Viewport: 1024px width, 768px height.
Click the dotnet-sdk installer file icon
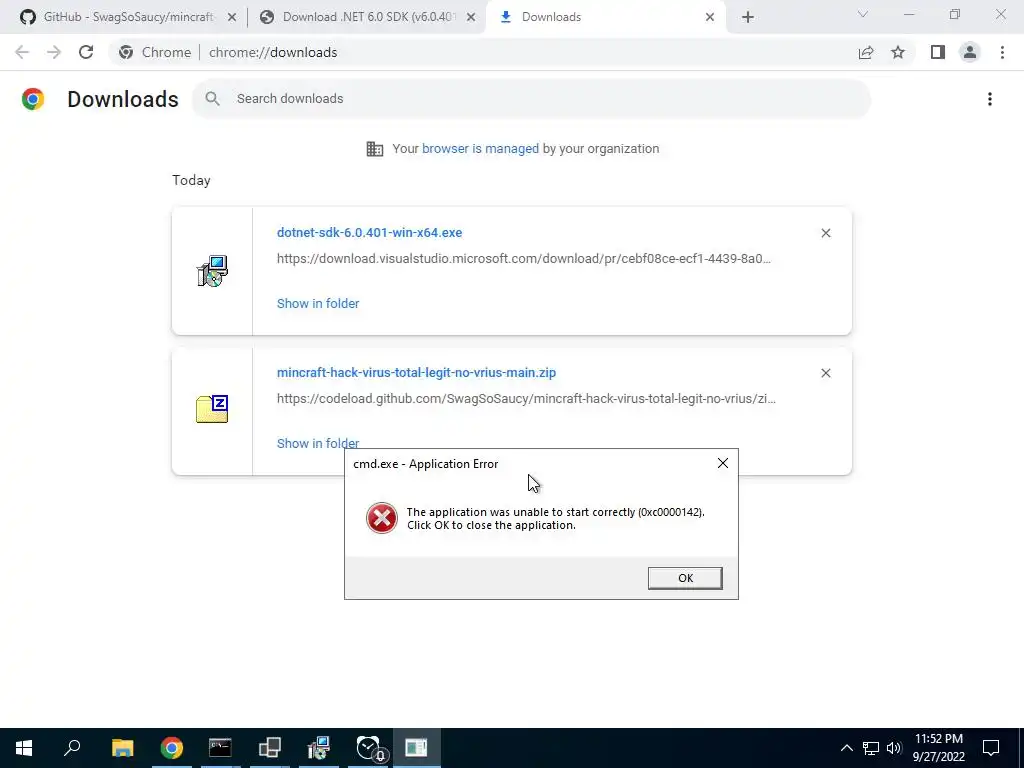click(212, 271)
